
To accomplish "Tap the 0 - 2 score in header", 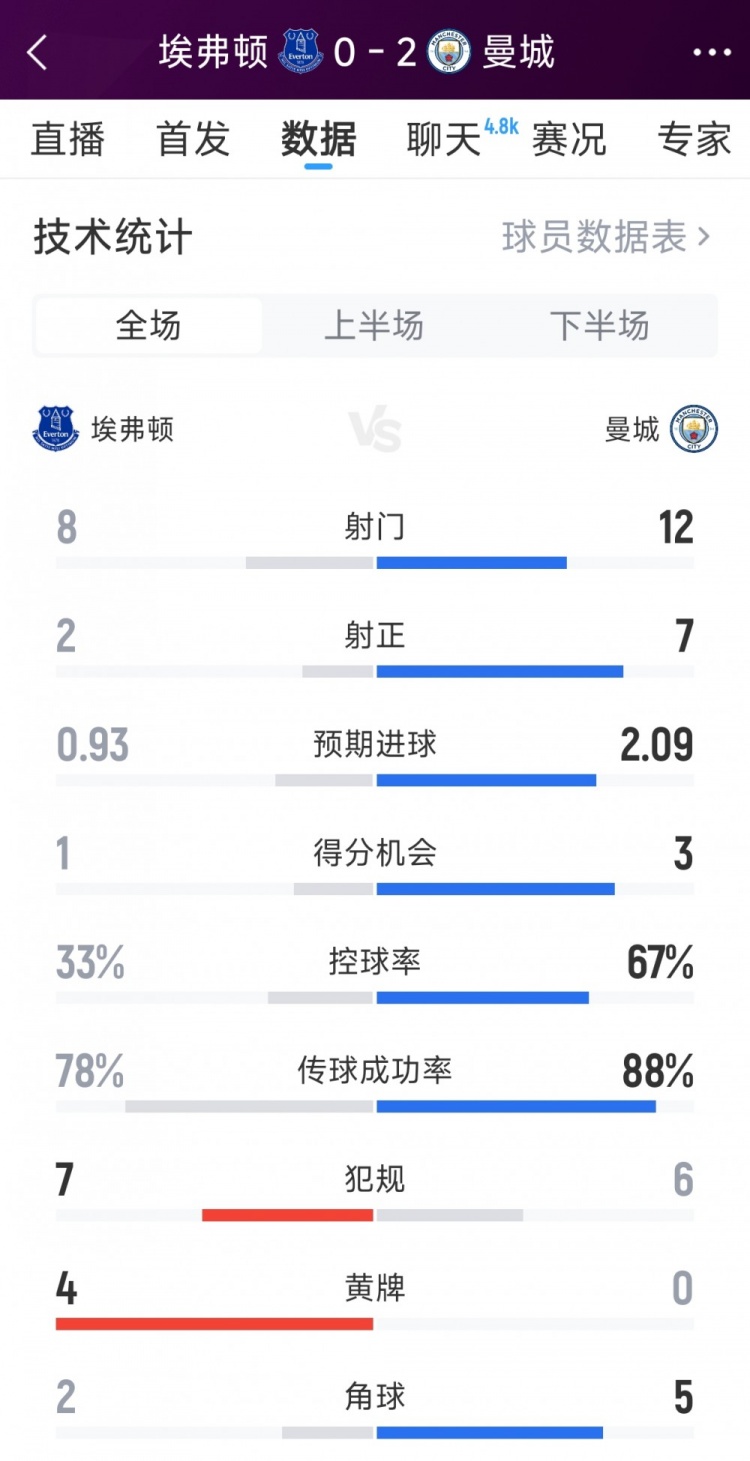I will (x=375, y=52).
